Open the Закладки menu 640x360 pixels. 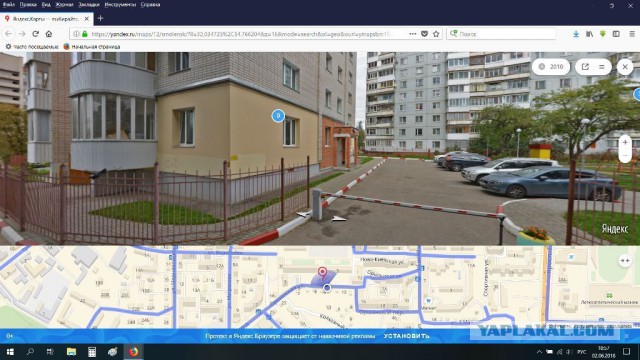tap(89, 4)
